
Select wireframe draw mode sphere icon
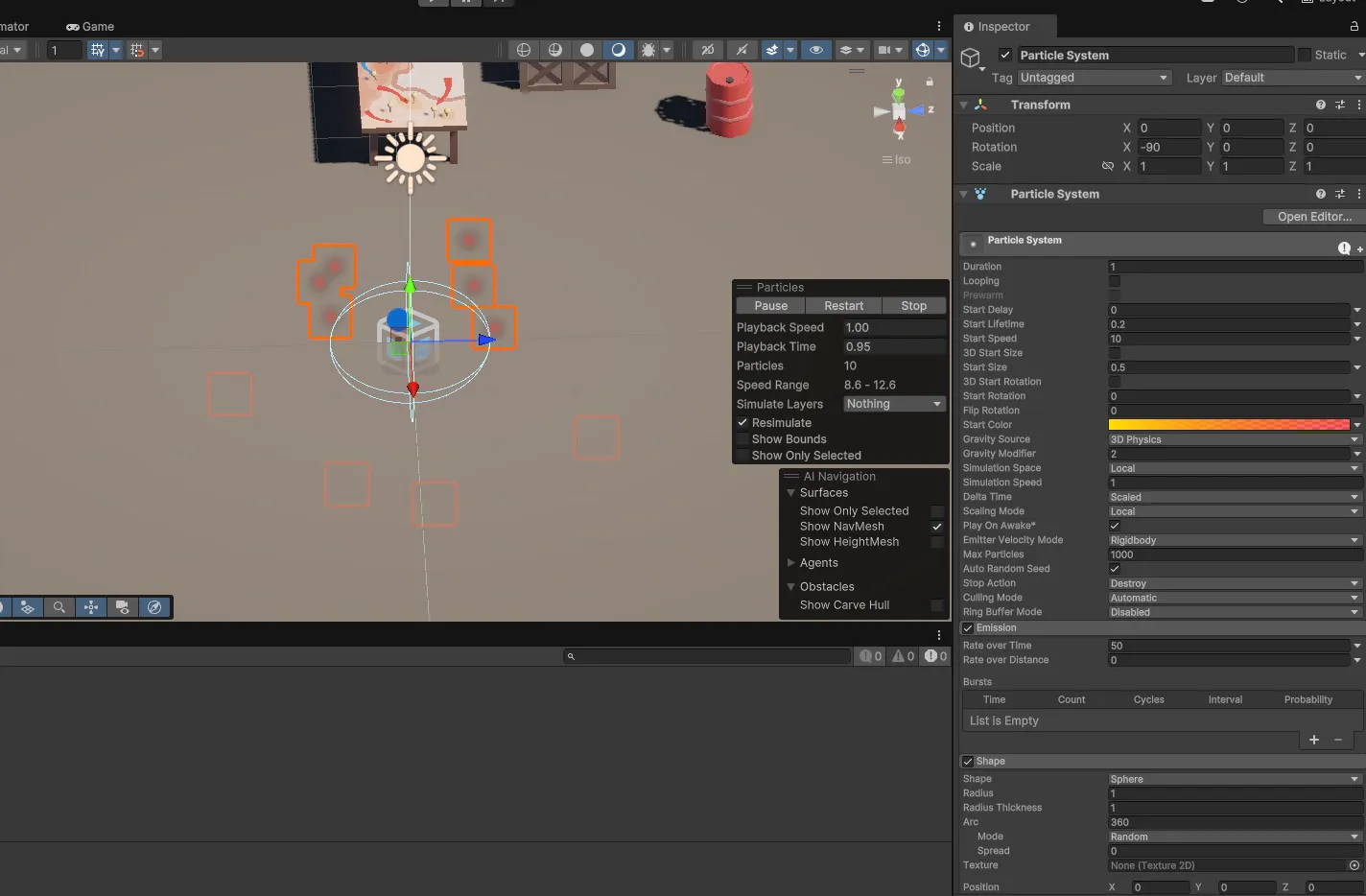click(x=524, y=50)
